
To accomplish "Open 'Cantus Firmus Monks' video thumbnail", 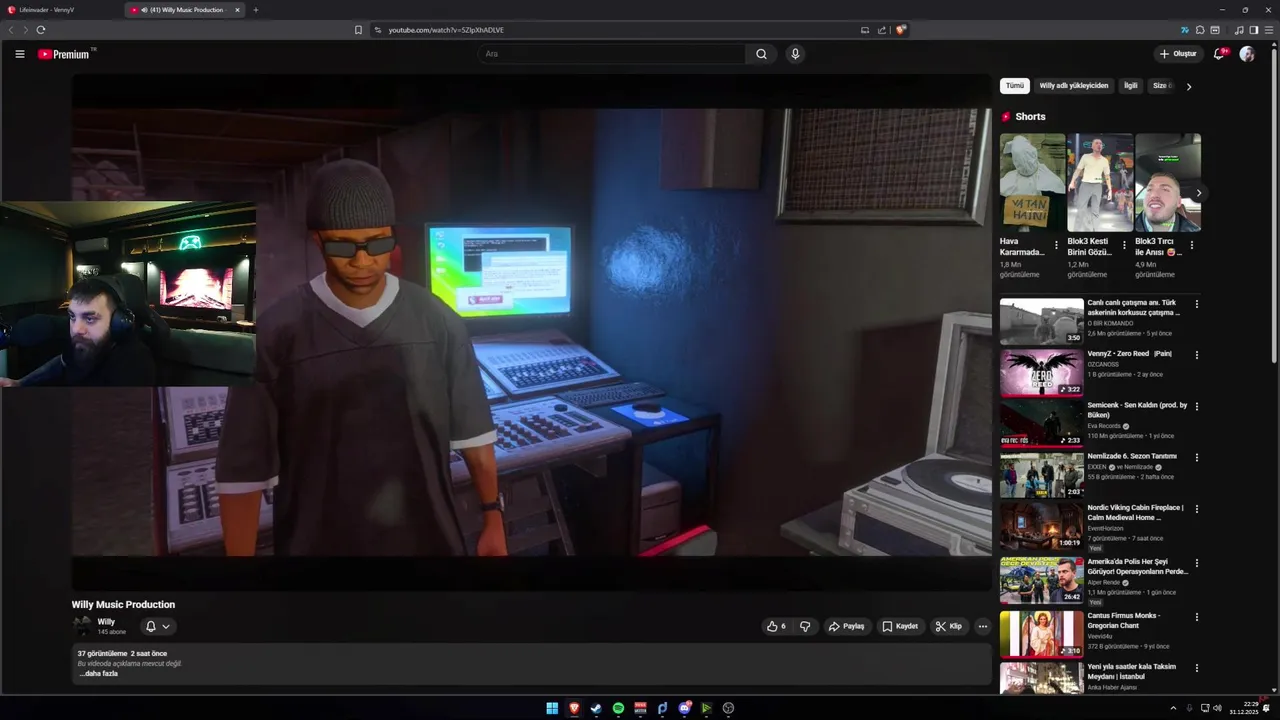I will tap(1041, 634).
